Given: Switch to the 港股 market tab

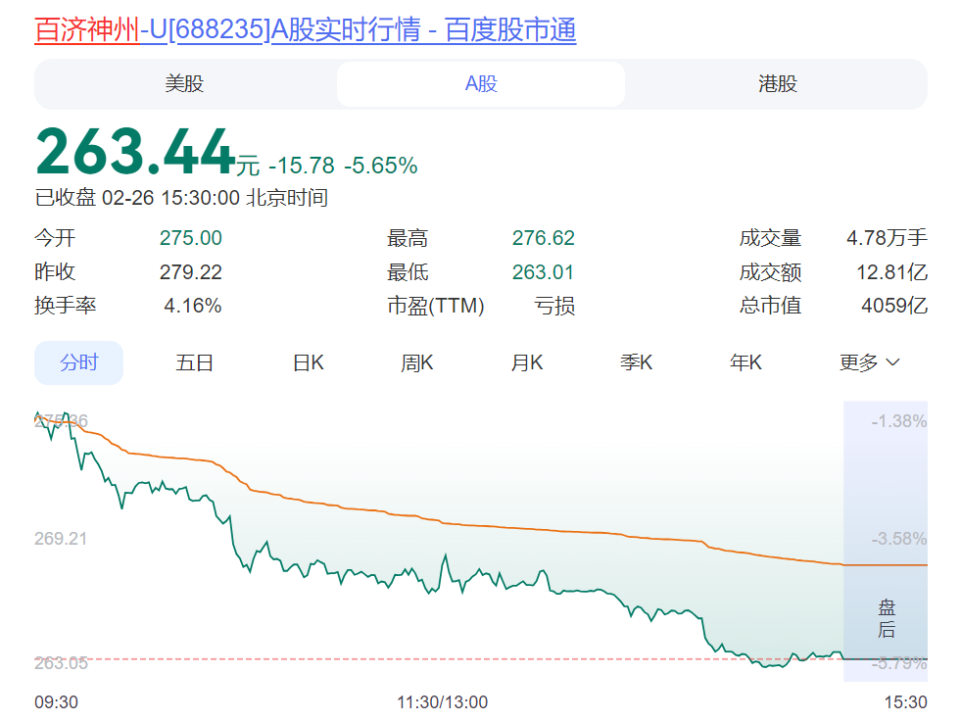Looking at the screenshot, I should [776, 84].
